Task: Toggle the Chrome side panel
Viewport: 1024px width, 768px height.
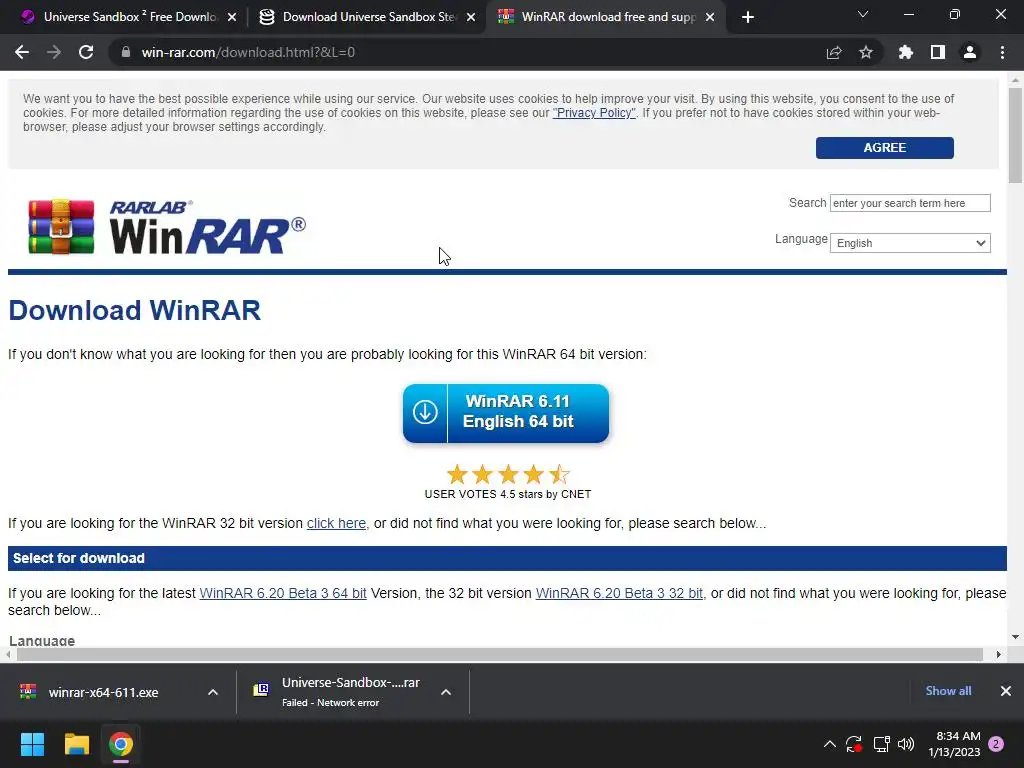Action: pyautogui.click(x=938, y=52)
